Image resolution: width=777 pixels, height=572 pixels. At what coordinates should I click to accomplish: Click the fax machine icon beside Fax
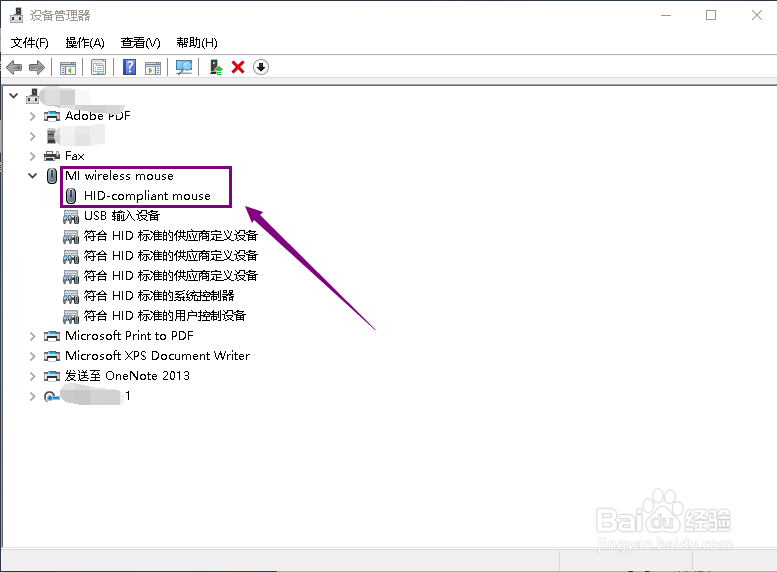pos(52,156)
